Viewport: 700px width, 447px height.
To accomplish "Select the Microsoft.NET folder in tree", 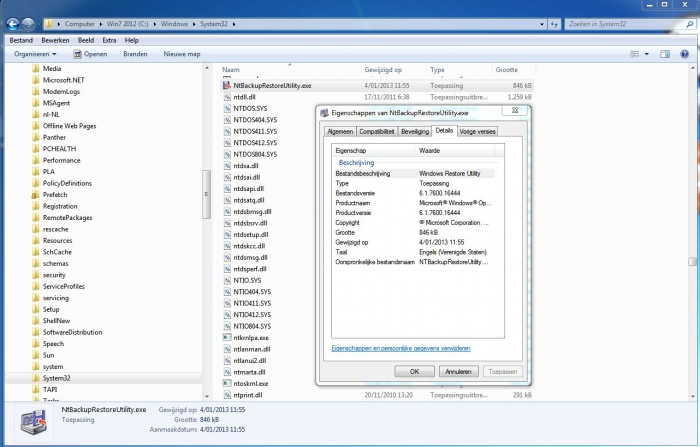I will [x=63, y=80].
